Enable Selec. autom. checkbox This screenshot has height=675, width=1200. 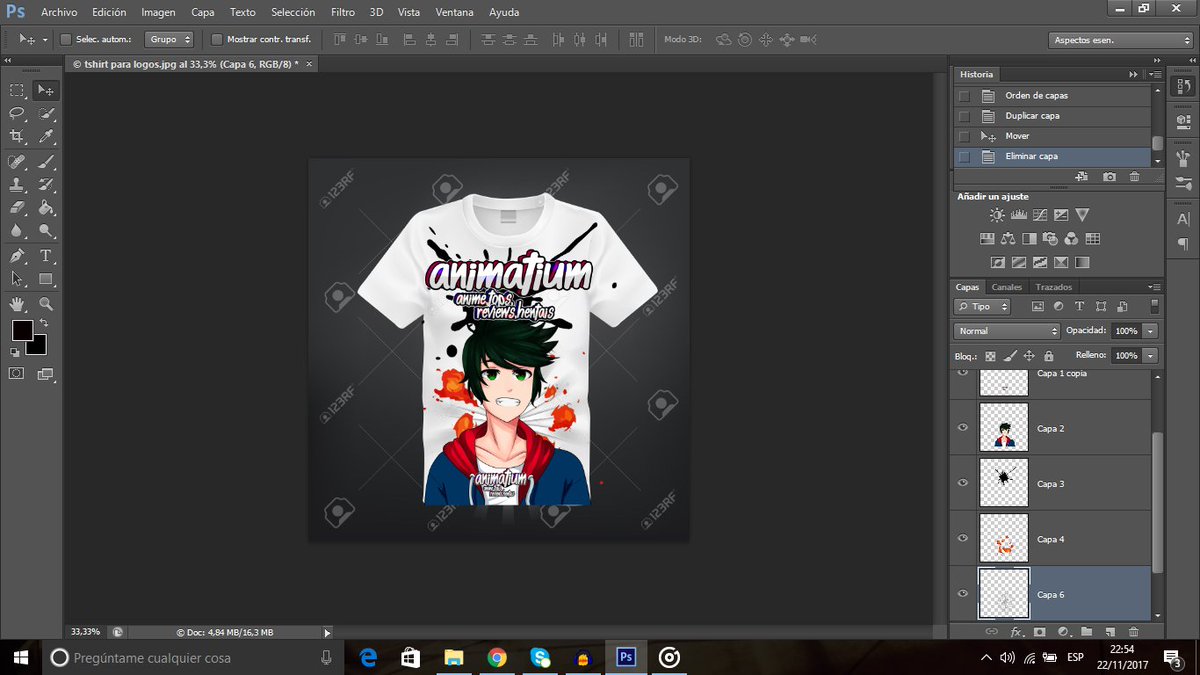[x=66, y=40]
